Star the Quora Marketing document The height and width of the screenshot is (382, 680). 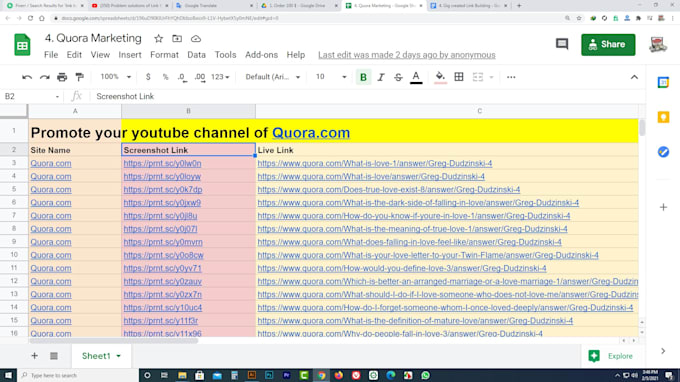[158, 39]
